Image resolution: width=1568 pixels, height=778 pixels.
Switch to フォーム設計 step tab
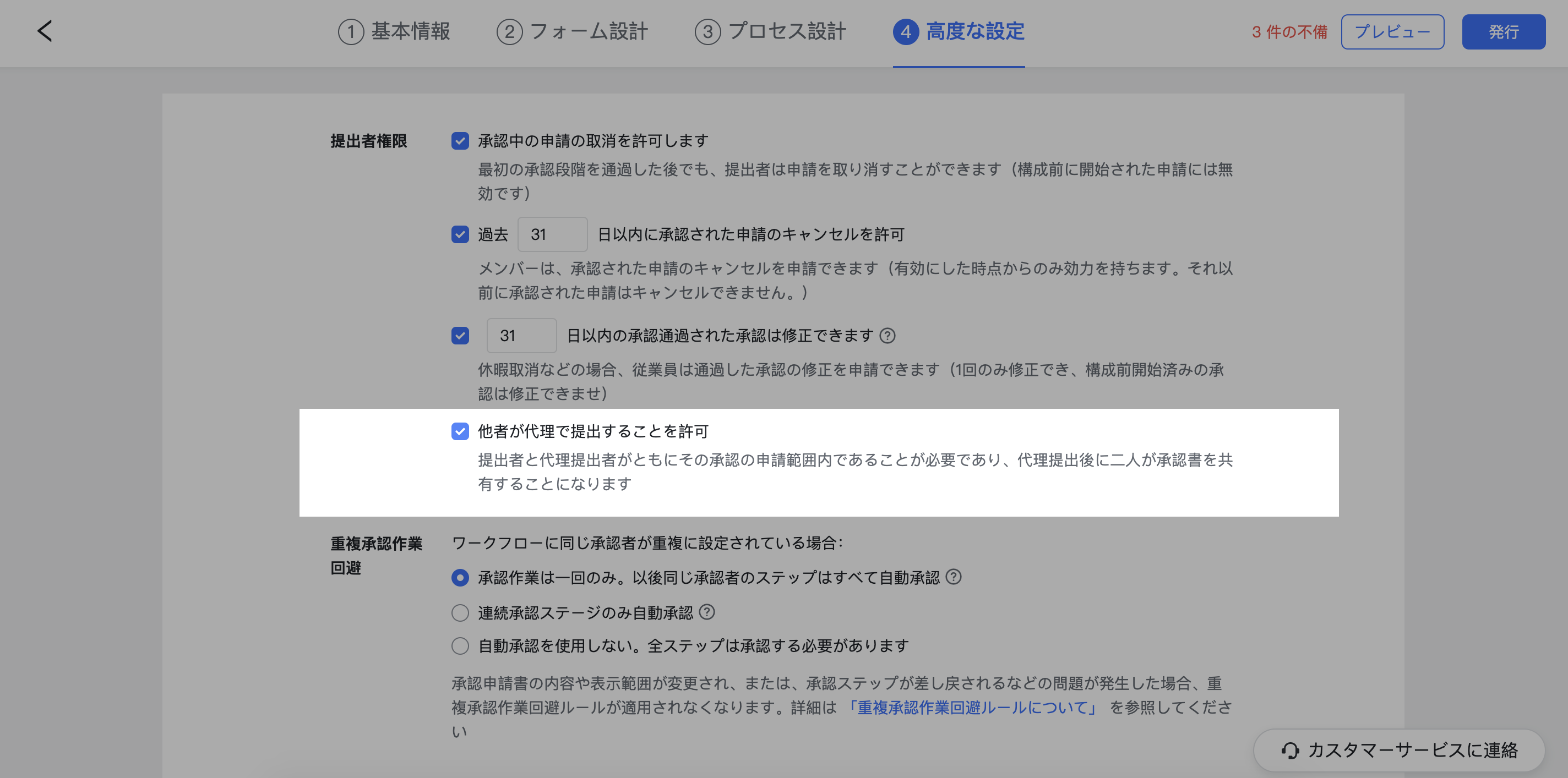coord(572,31)
